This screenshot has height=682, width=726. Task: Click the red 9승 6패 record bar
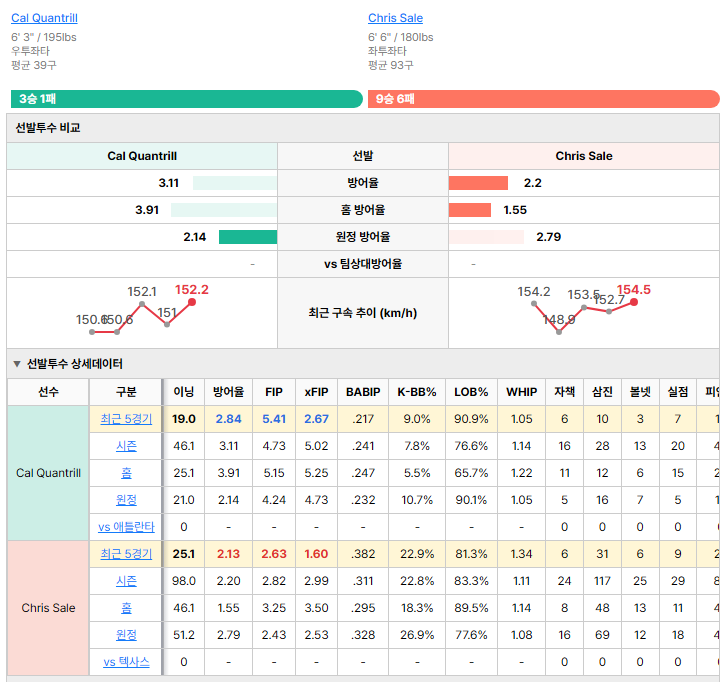pyautogui.click(x=544, y=99)
